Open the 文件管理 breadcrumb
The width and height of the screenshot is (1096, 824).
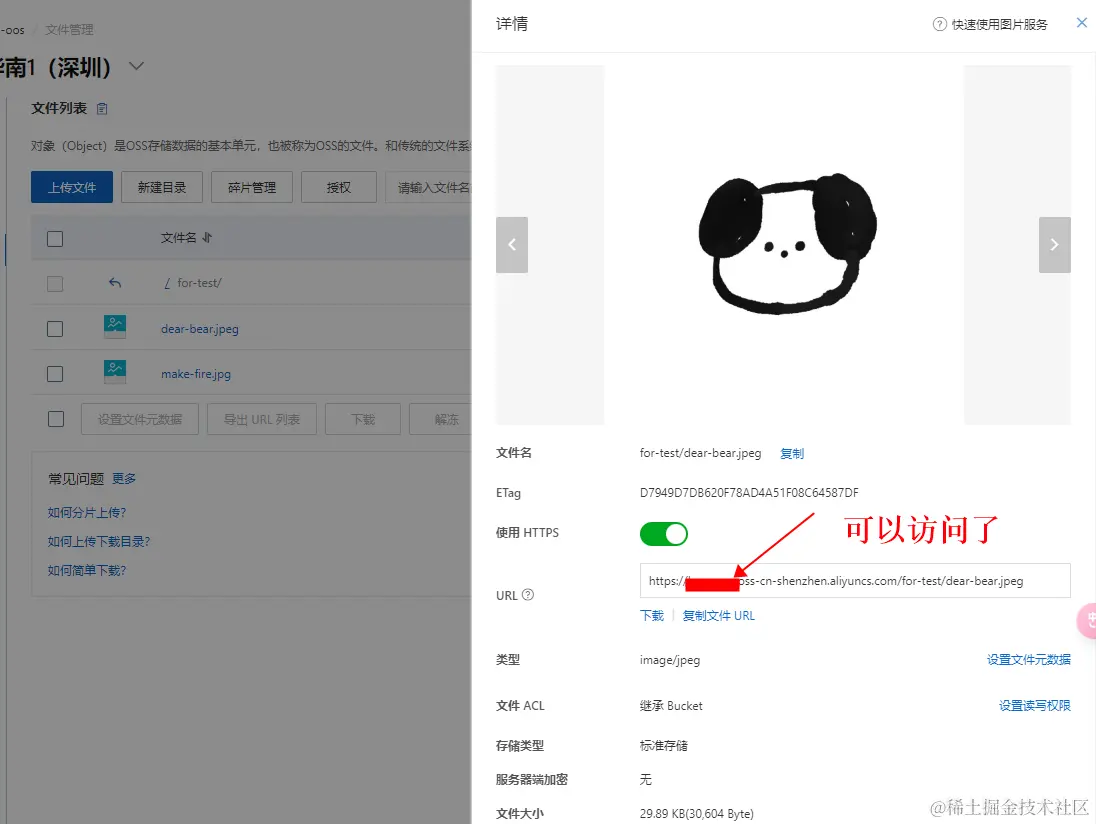click(69, 30)
